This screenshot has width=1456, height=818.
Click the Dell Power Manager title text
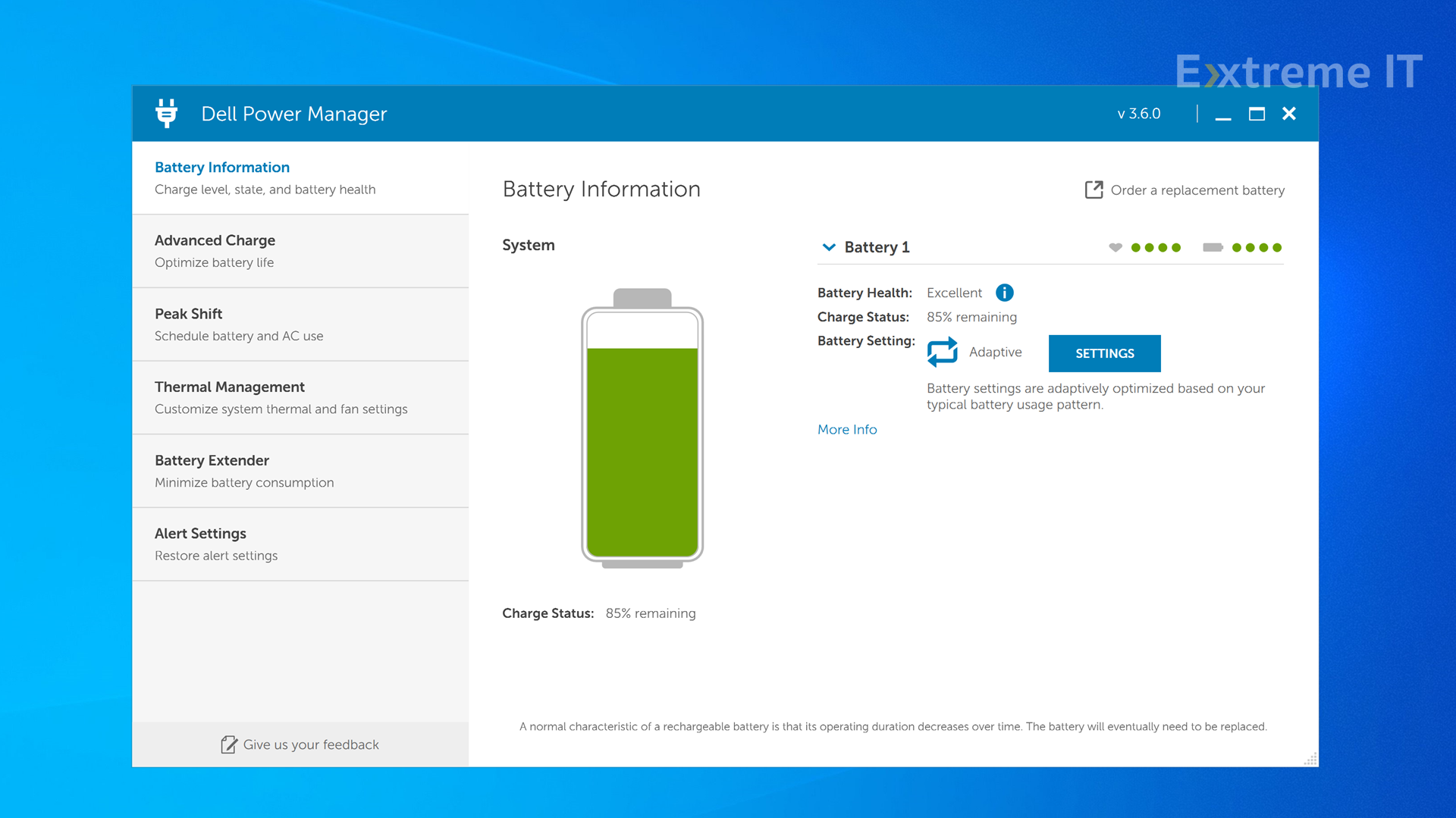point(294,114)
